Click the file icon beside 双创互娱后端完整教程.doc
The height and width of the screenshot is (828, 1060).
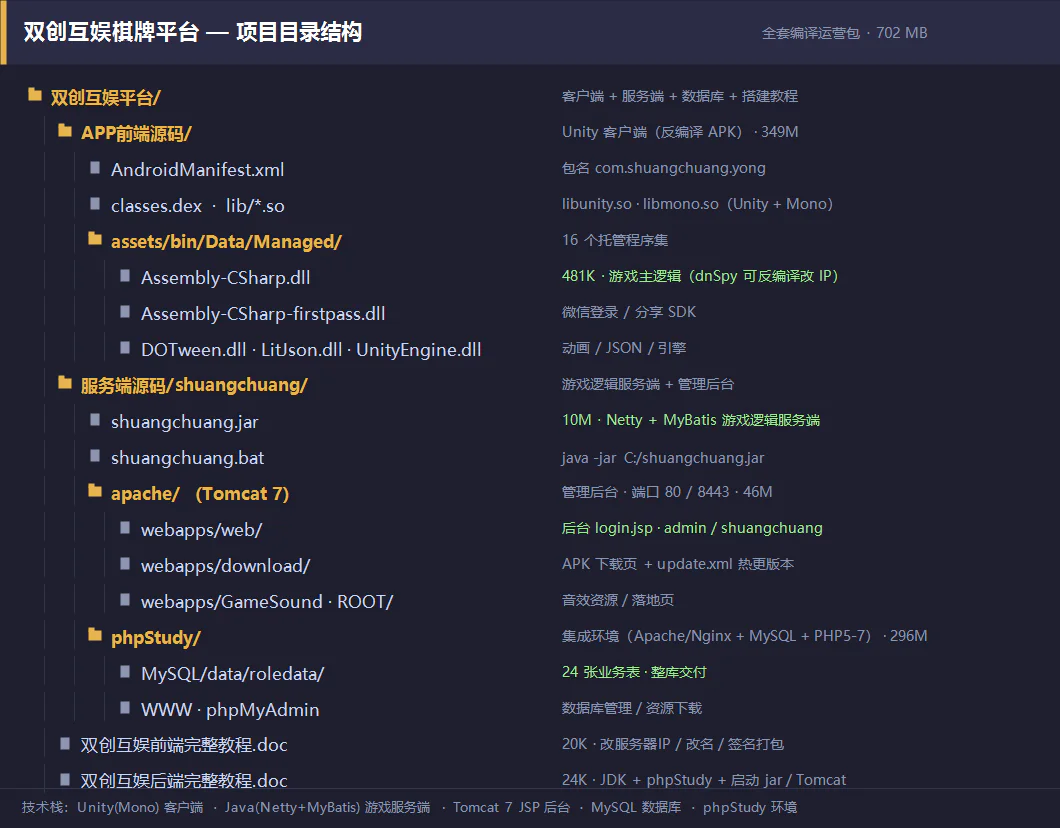pos(65,779)
